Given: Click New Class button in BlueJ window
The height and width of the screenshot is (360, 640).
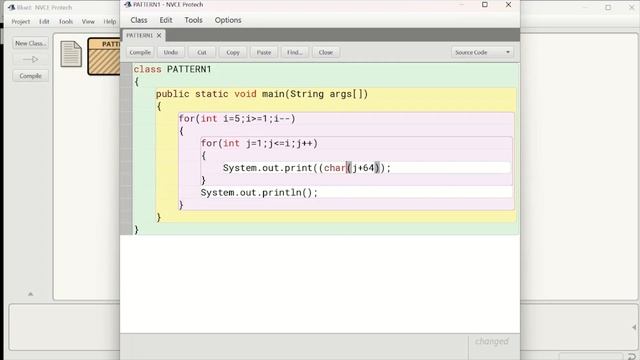Looking at the screenshot, I should point(31,43).
